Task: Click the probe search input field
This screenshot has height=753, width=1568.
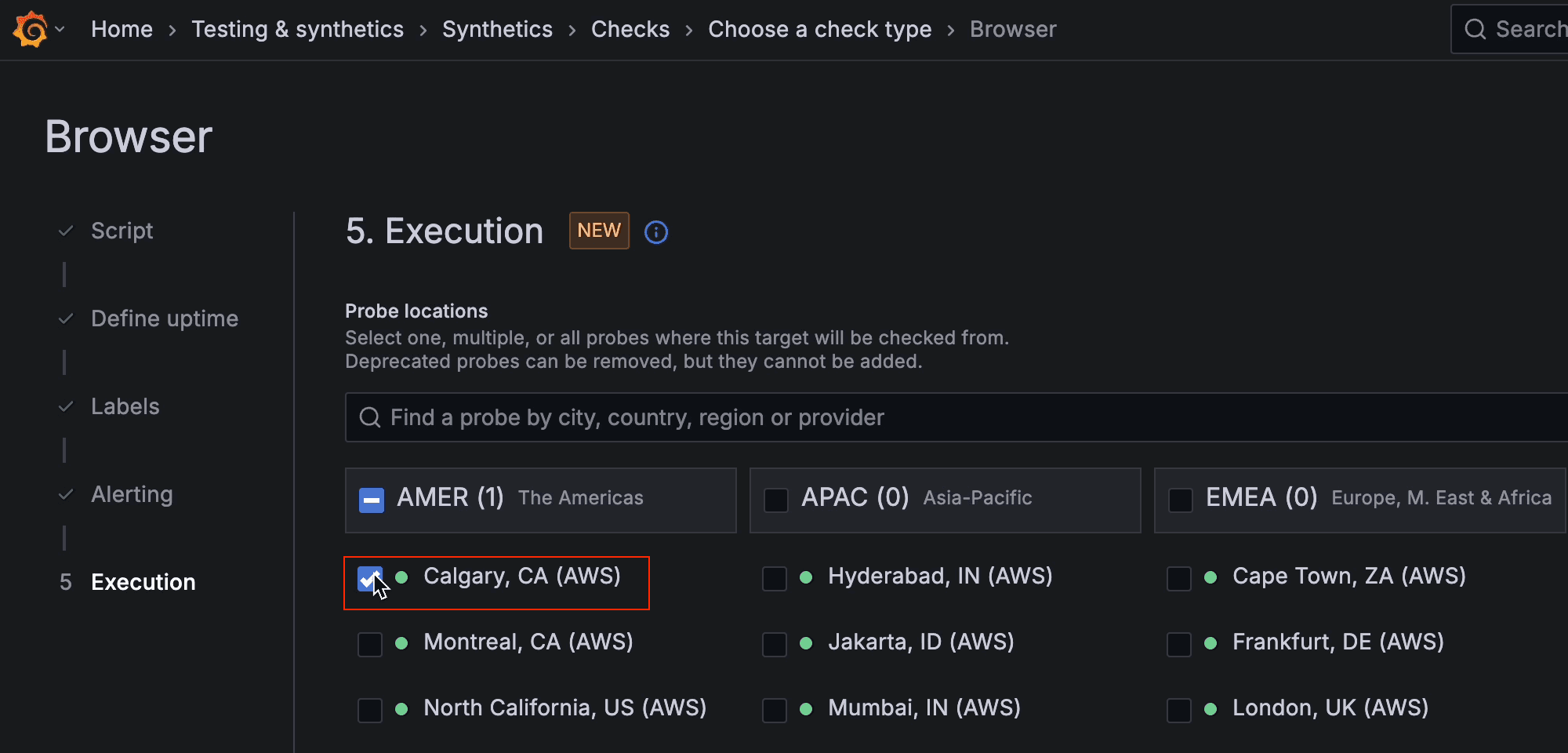Action: [784, 417]
